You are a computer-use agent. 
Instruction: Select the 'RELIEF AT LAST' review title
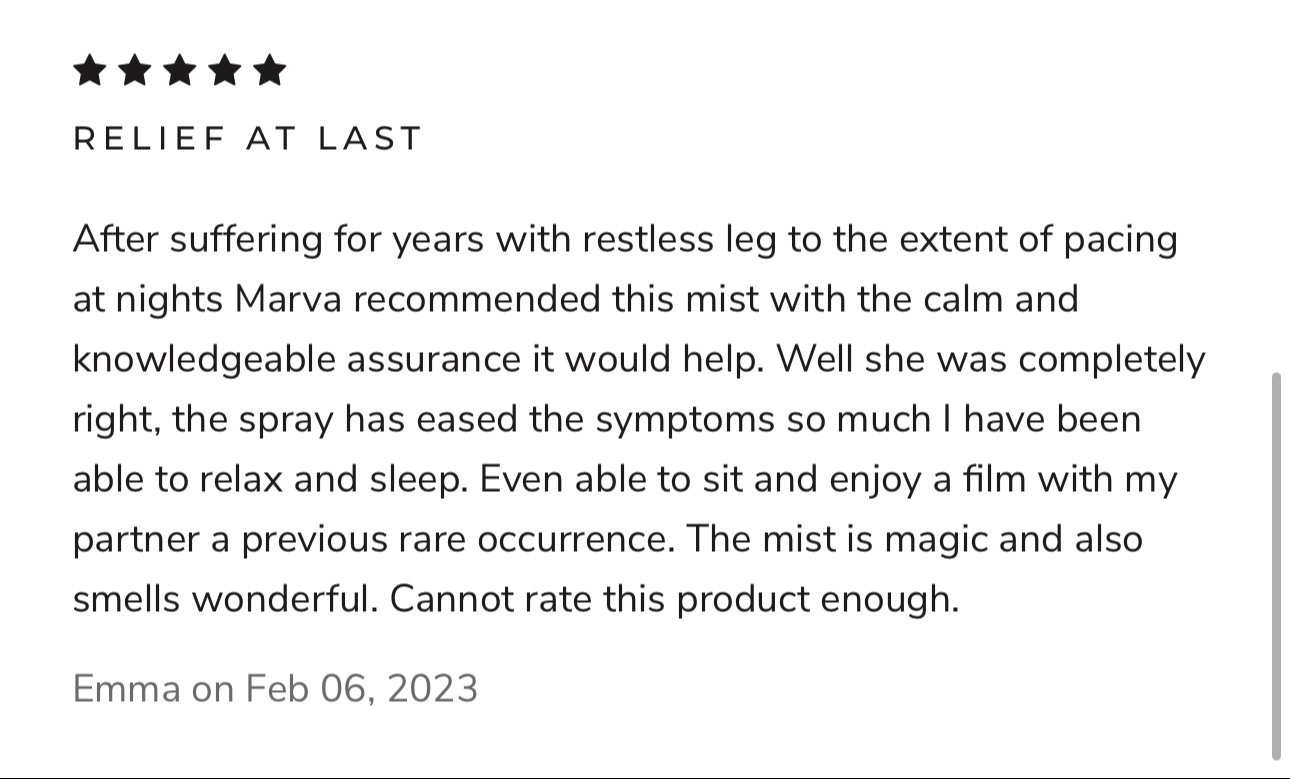248,139
